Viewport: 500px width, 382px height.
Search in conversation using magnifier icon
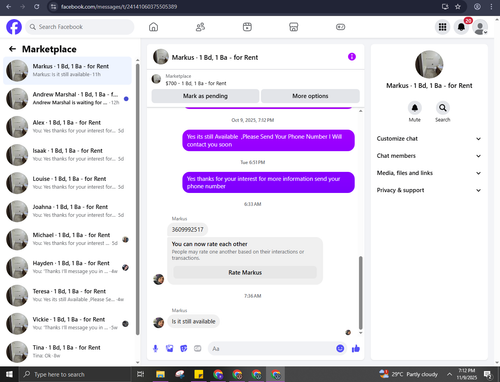[x=443, y=108]
